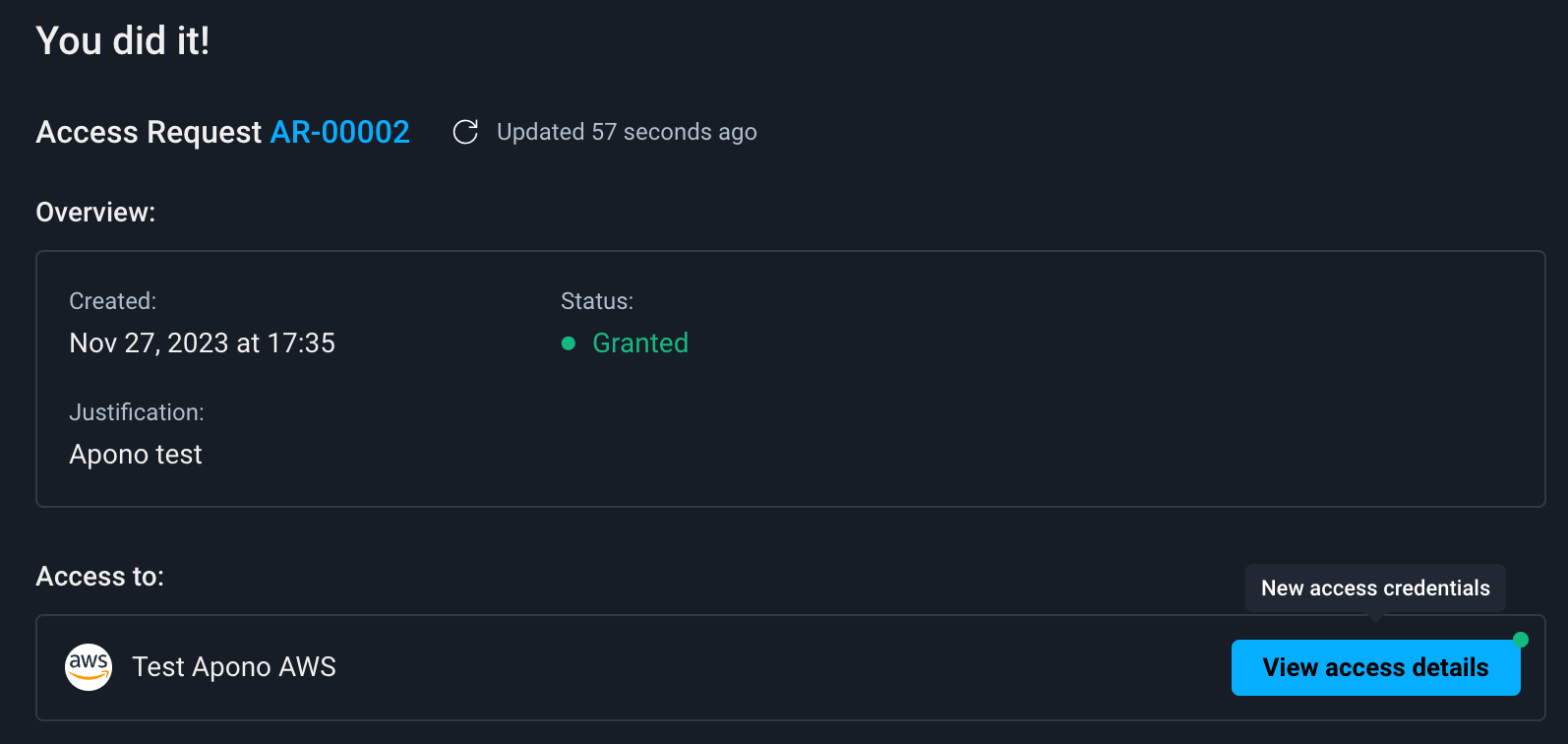
Task: Click the Nov 27, 2023 created date
Action: (202, 343)
